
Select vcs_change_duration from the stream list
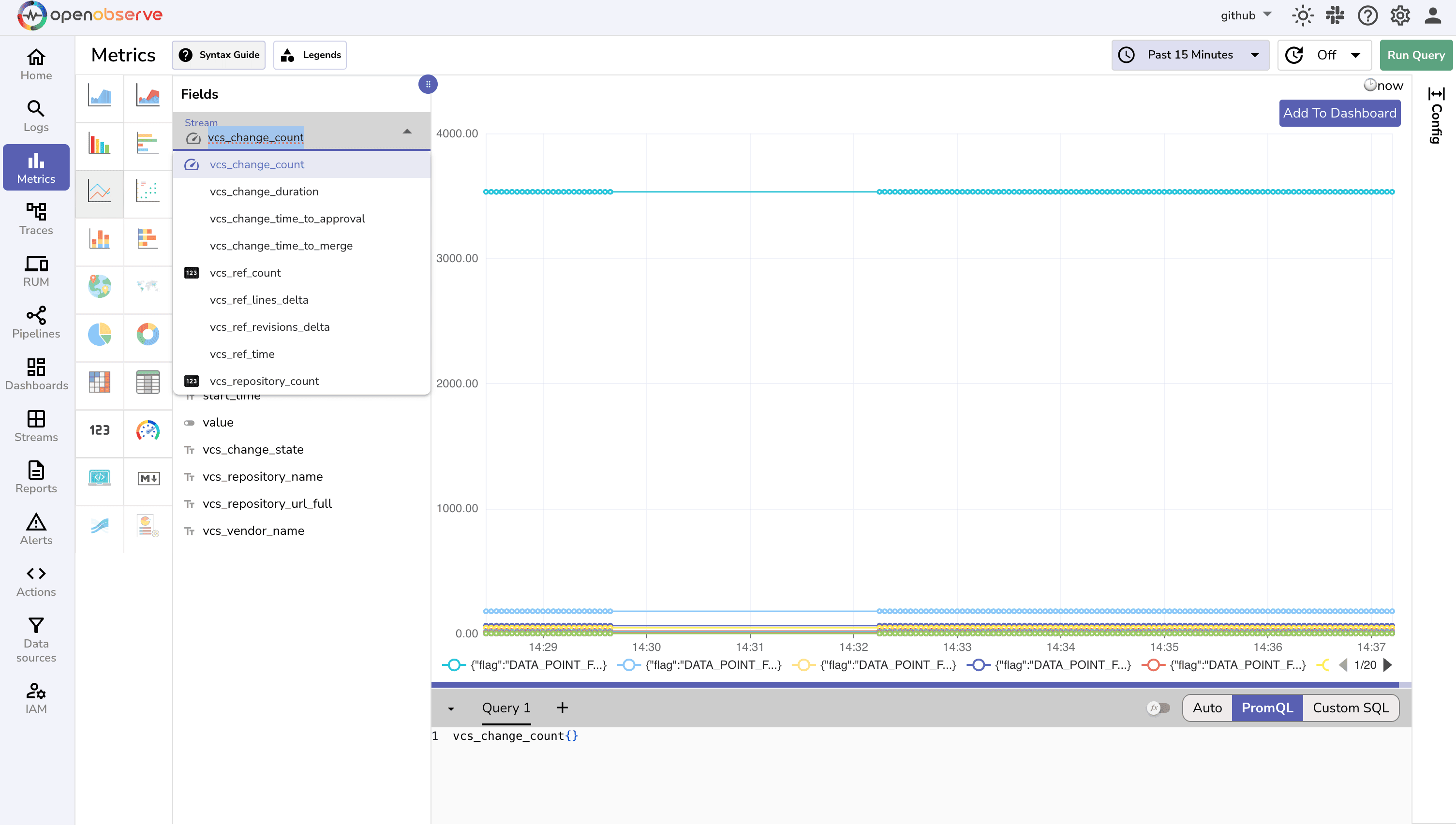(264, 192)
